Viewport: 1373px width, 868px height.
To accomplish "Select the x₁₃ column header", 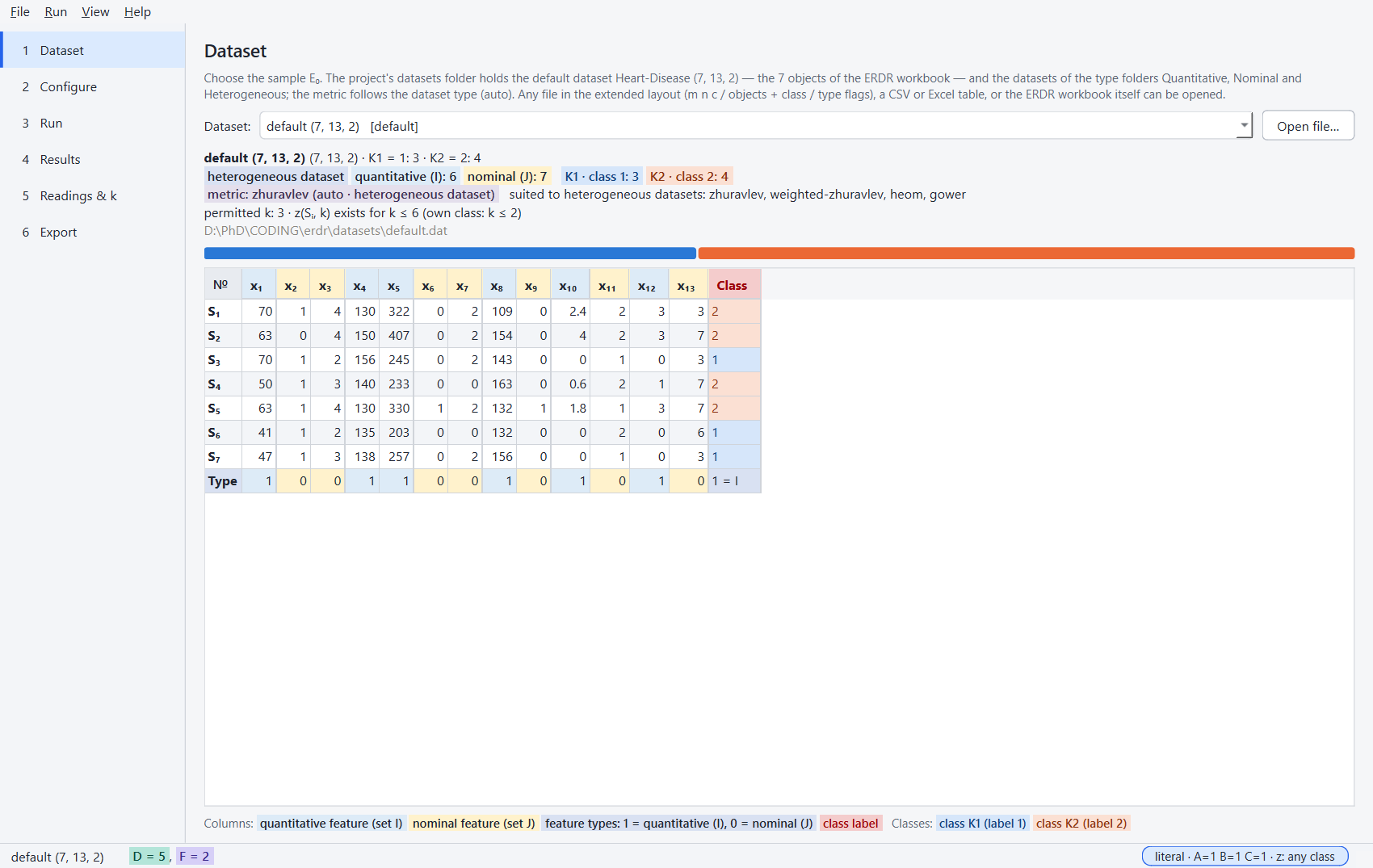I will pyautogui.click(x=688, y=285).
